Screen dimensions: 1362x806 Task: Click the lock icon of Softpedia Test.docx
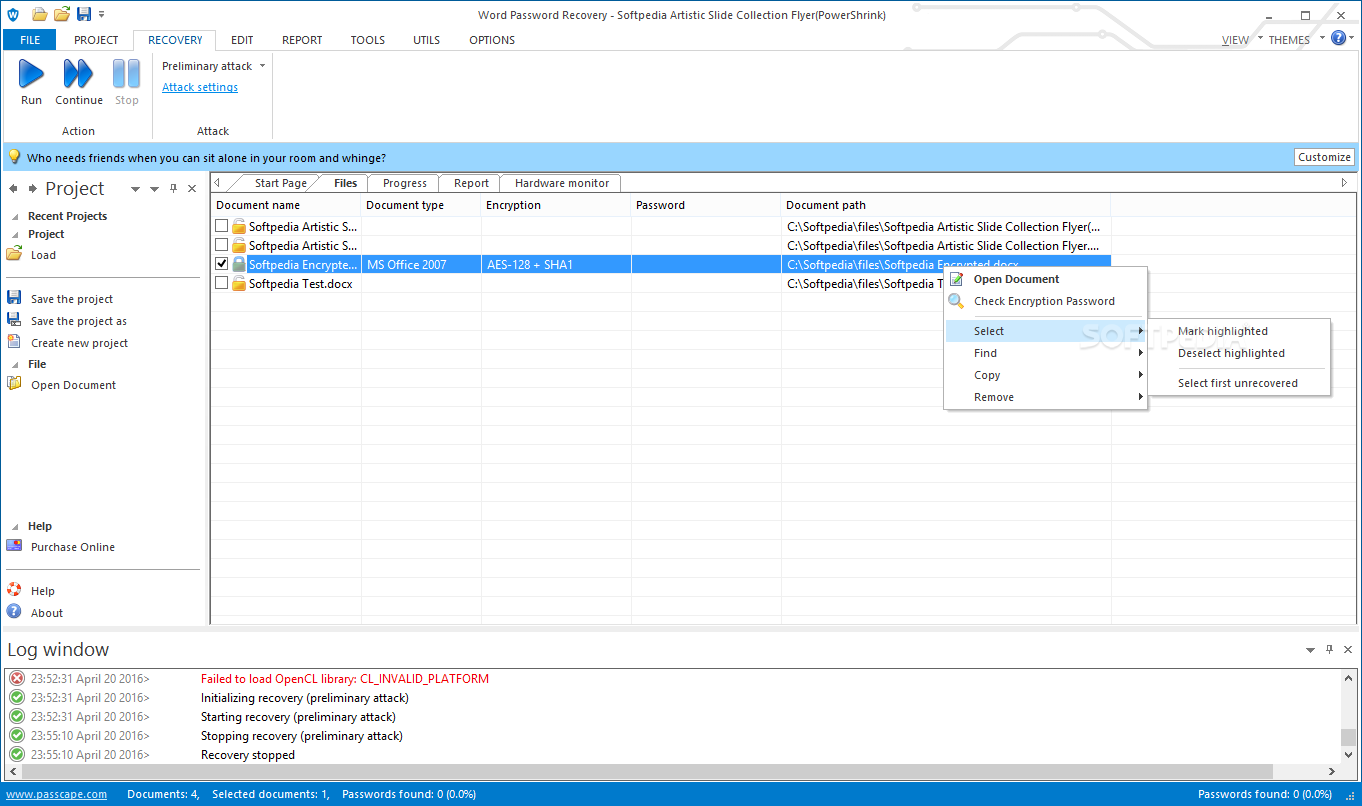(239, 284)
